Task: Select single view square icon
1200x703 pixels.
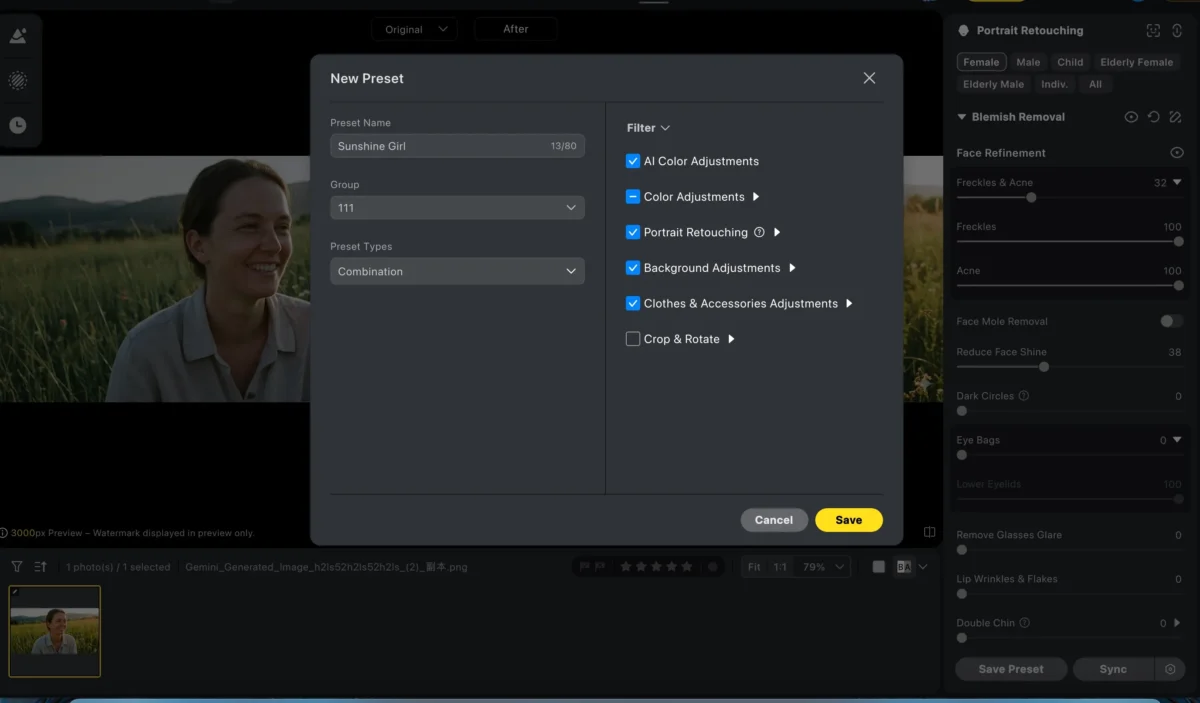Action: pos(878,567)
